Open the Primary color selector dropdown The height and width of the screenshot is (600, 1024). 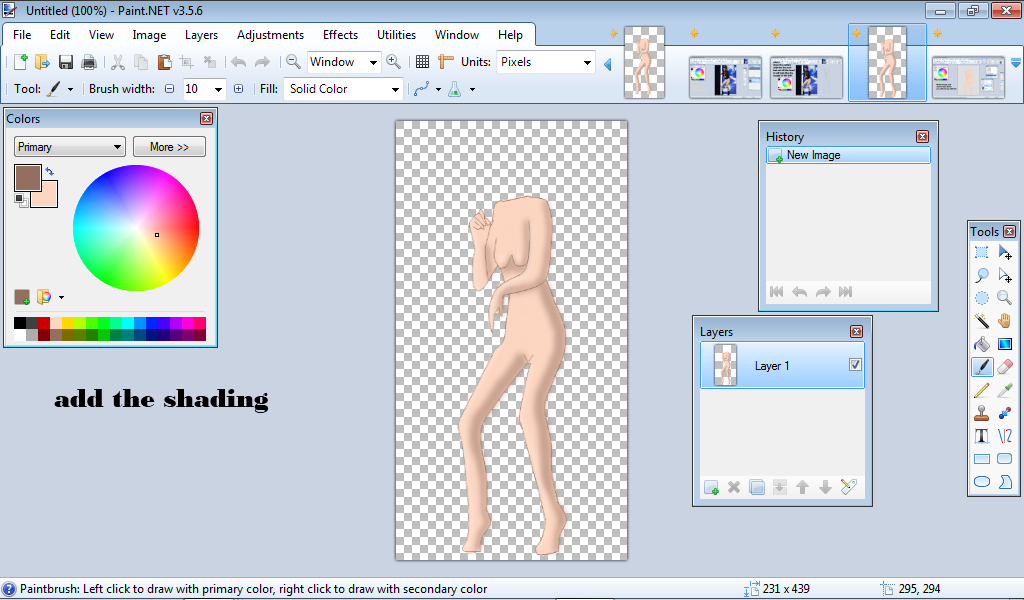[69, 147]
